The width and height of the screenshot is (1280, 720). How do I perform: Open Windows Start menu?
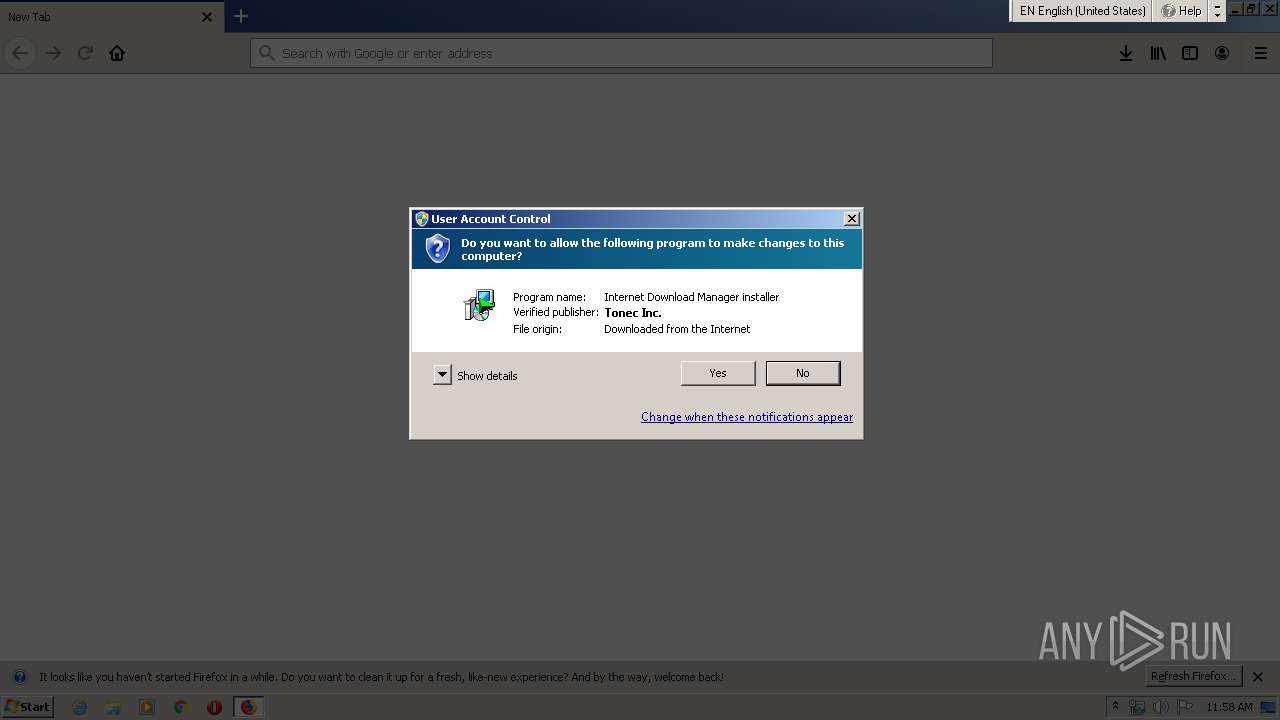point(27,707)
